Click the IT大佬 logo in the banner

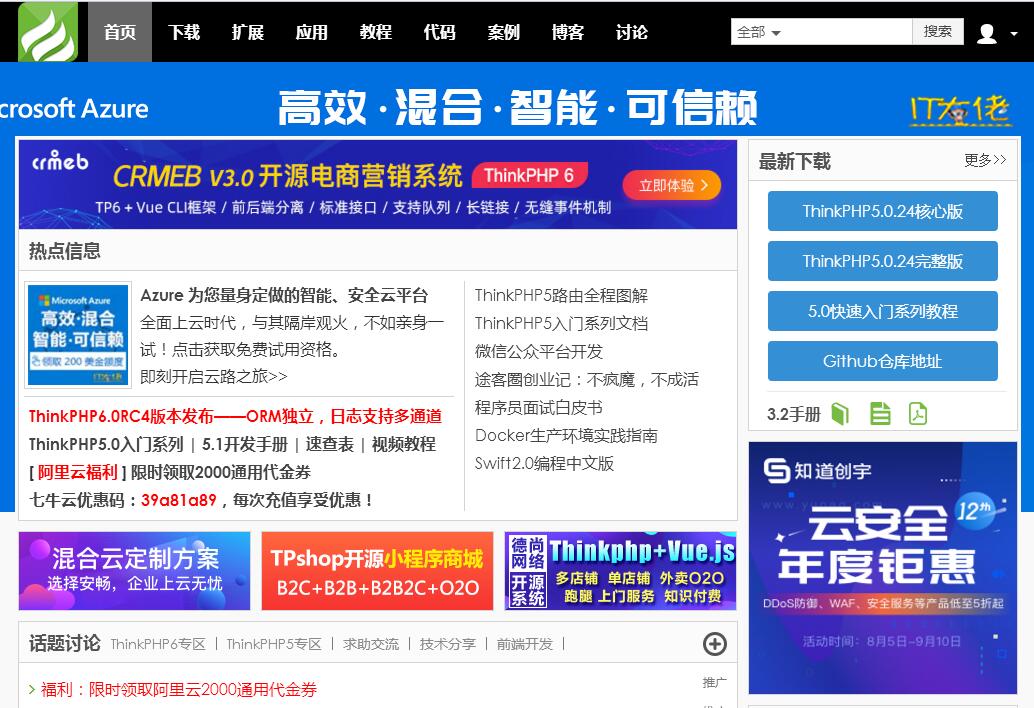[x=959, y=110]
